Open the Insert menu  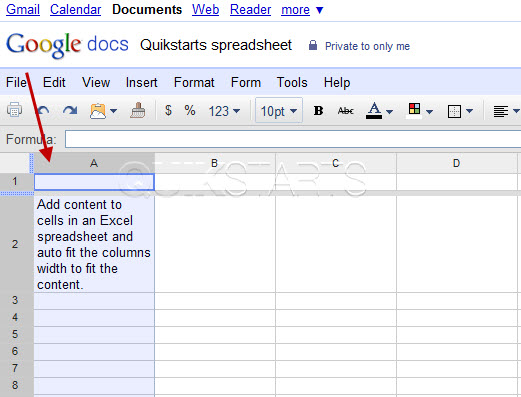141,82
